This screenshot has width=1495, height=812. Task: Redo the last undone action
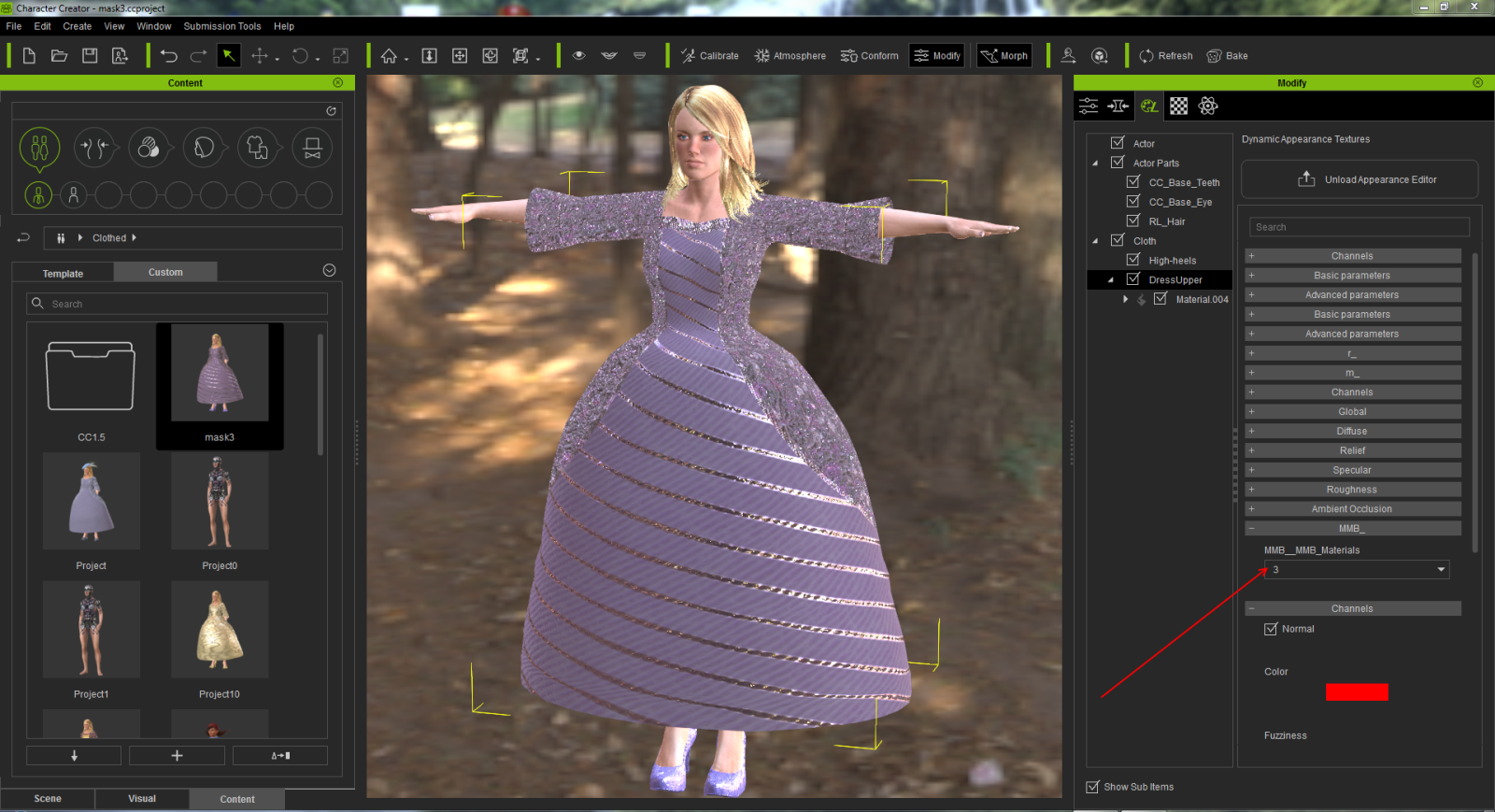pyautogui.click(x=198, y=56)
